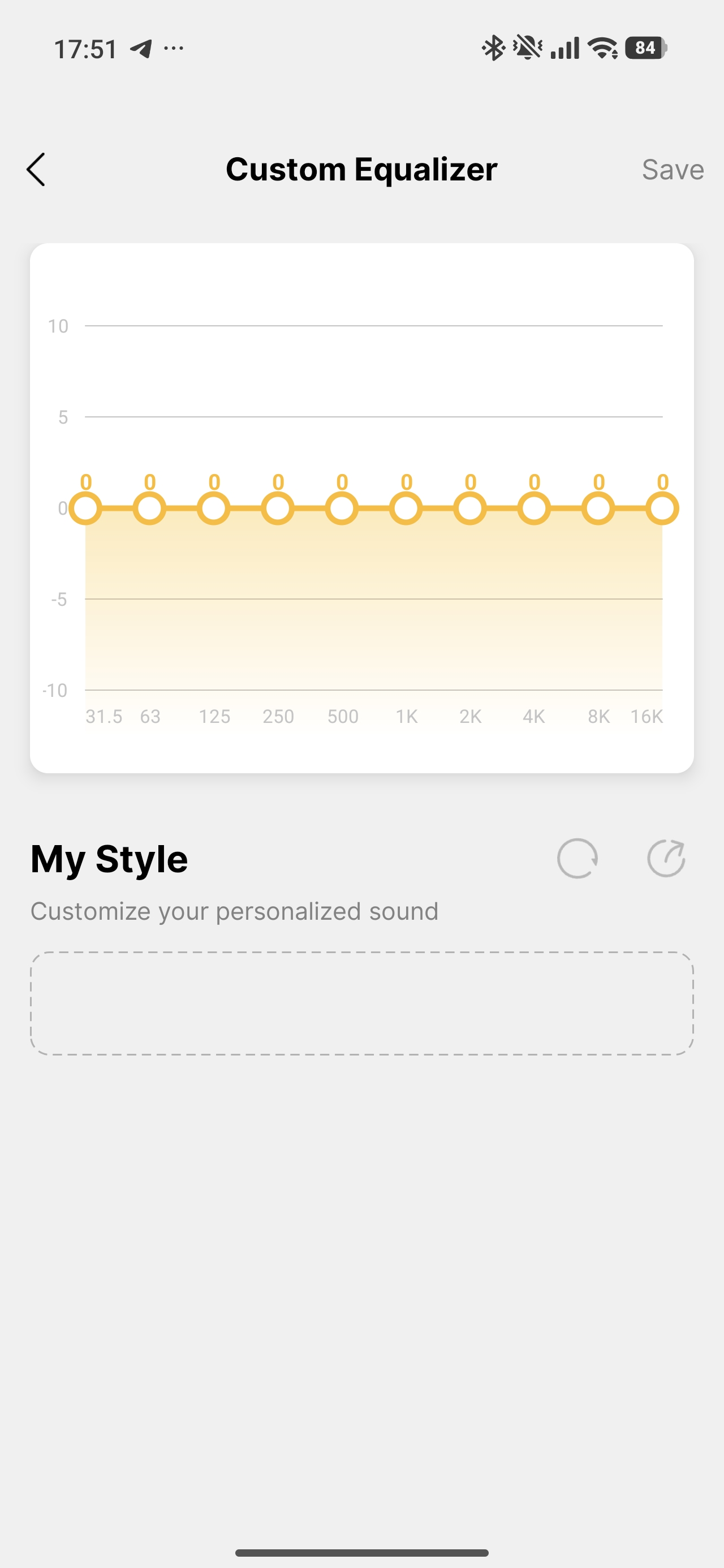Screen dimensions: 724x1568
Task: Tap the empty dashed style box
Action: [361, 1003]
